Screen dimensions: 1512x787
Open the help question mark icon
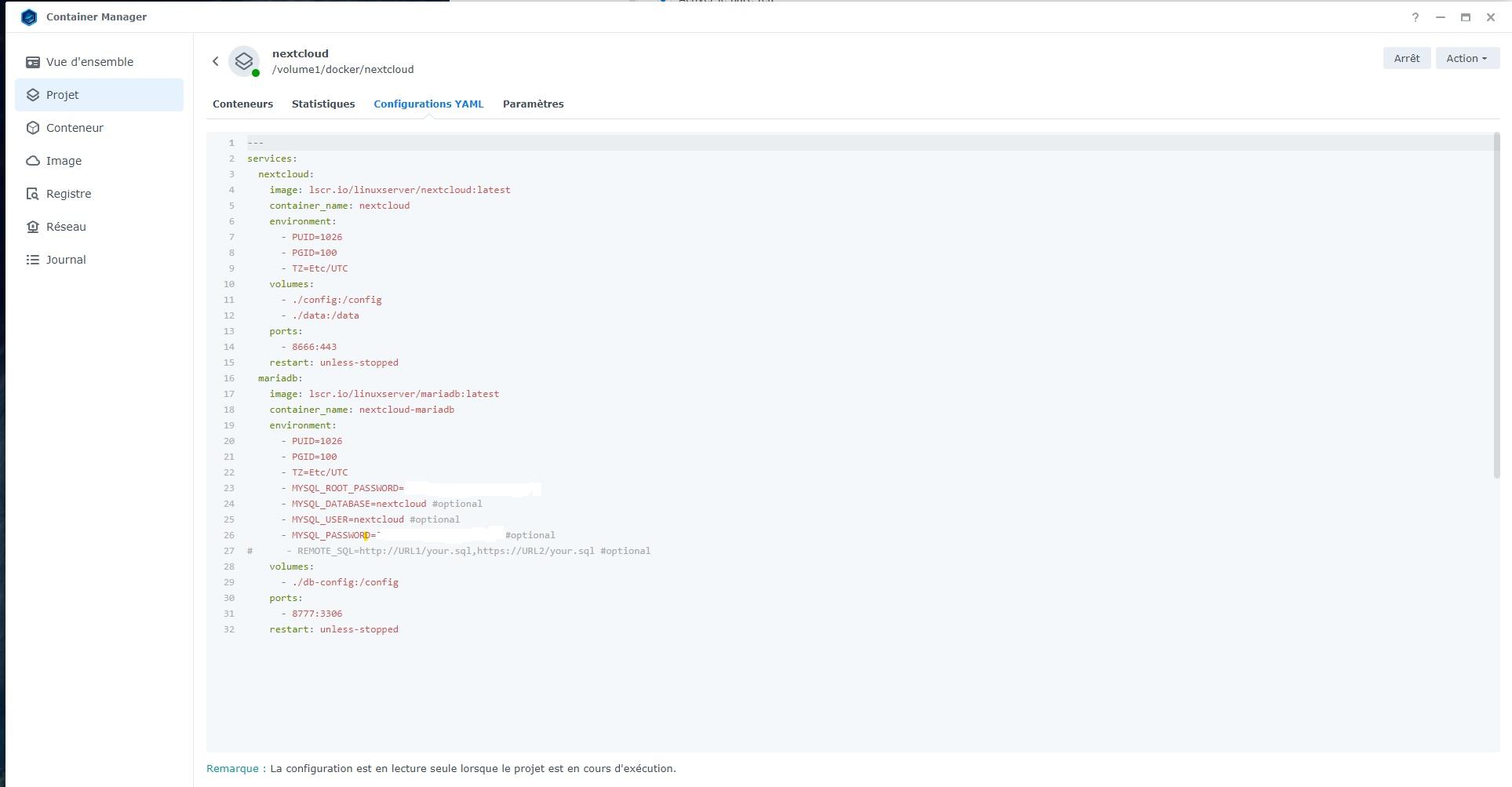coord(1415,17)
